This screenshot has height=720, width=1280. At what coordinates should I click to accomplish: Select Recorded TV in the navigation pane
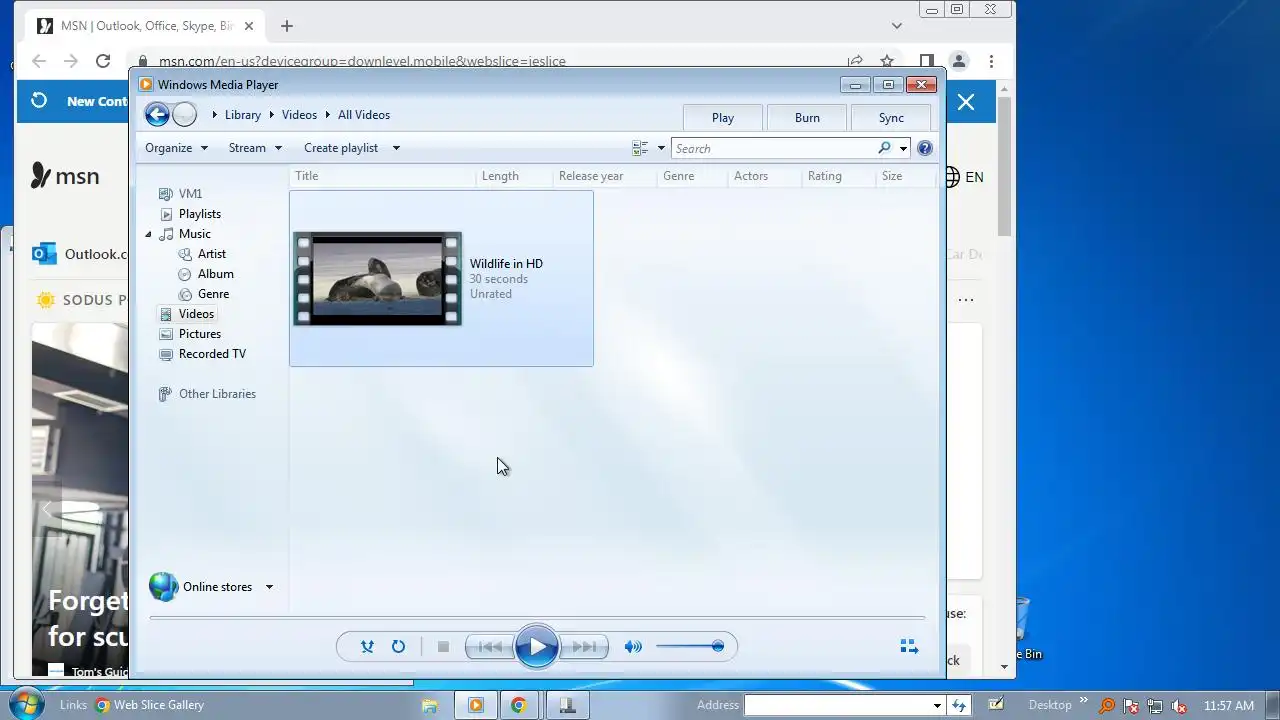point(203,354)
